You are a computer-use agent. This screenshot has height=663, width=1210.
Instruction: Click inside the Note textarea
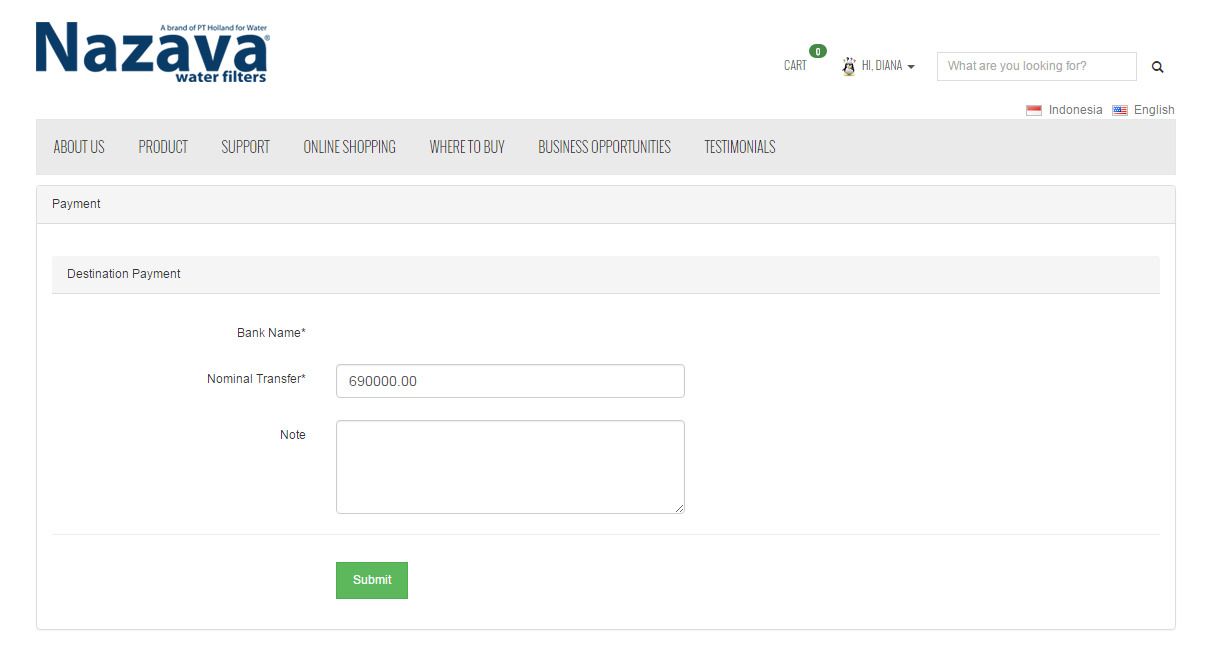[510, 467]
